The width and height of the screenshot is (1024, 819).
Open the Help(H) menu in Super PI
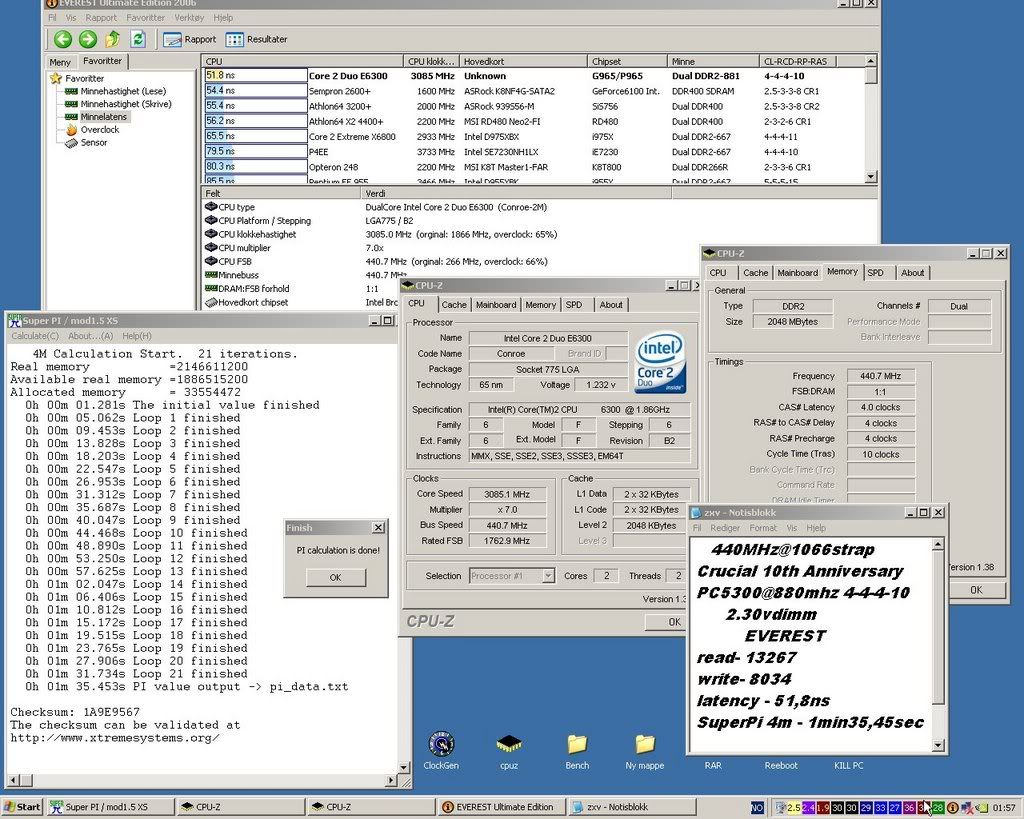click(x=137, y=336)
